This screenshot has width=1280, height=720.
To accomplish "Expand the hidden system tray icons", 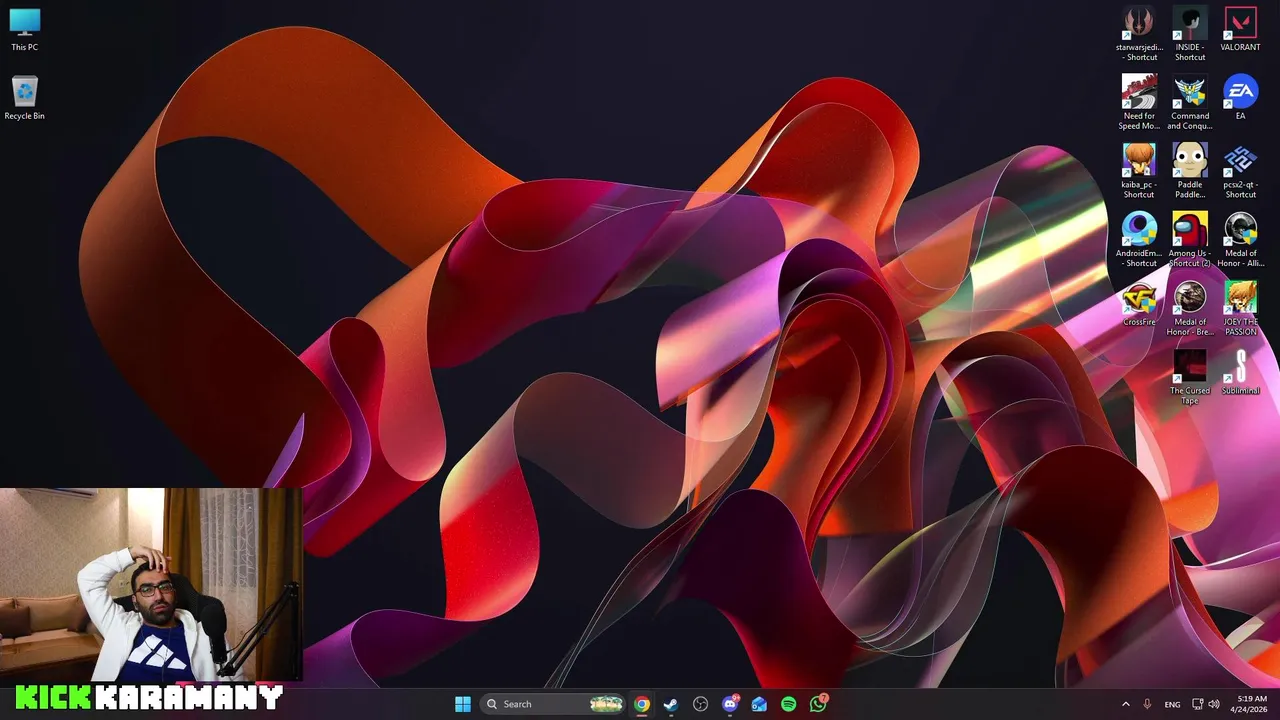I will tap(1125, 704).
